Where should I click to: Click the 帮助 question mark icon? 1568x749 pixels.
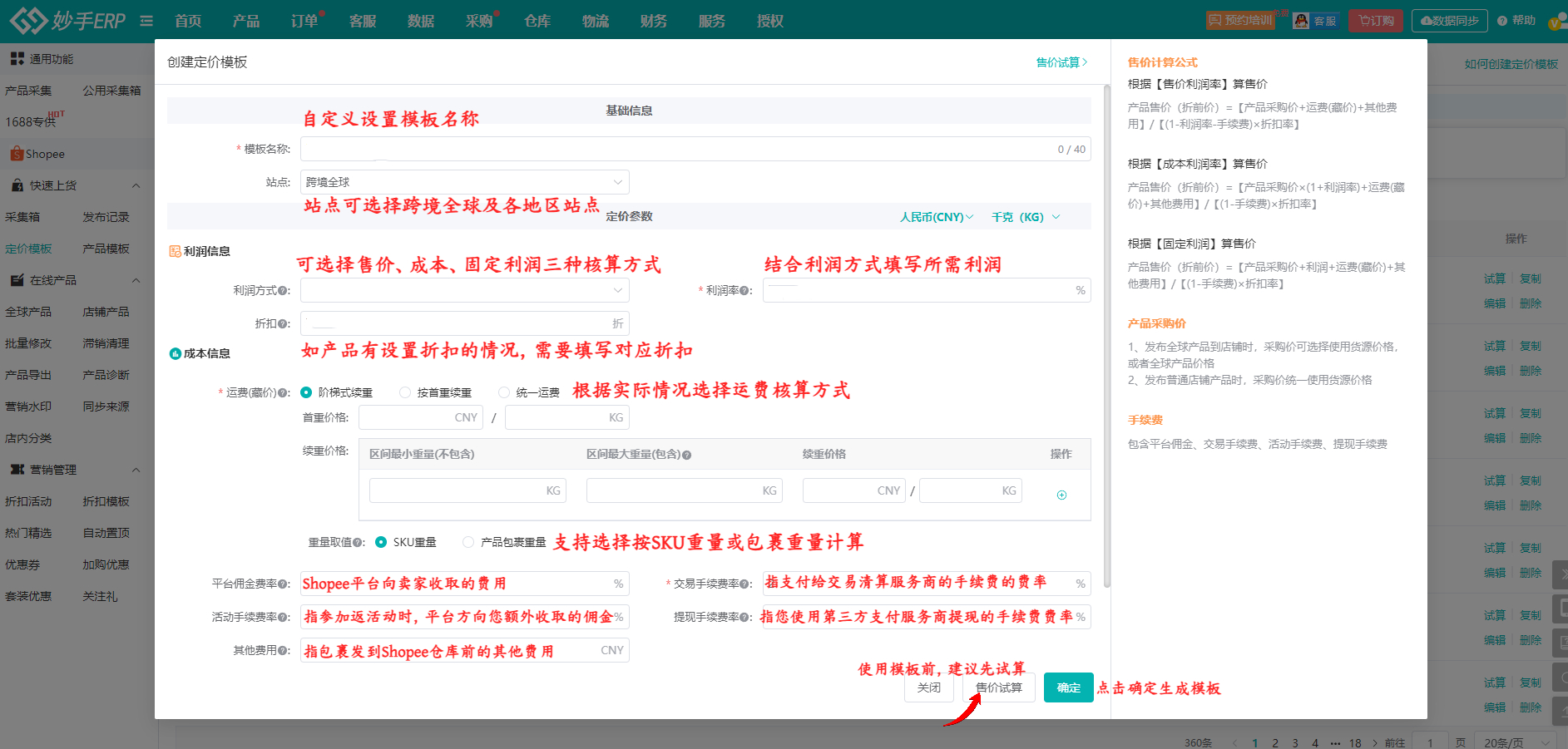tap(1502, 21)
